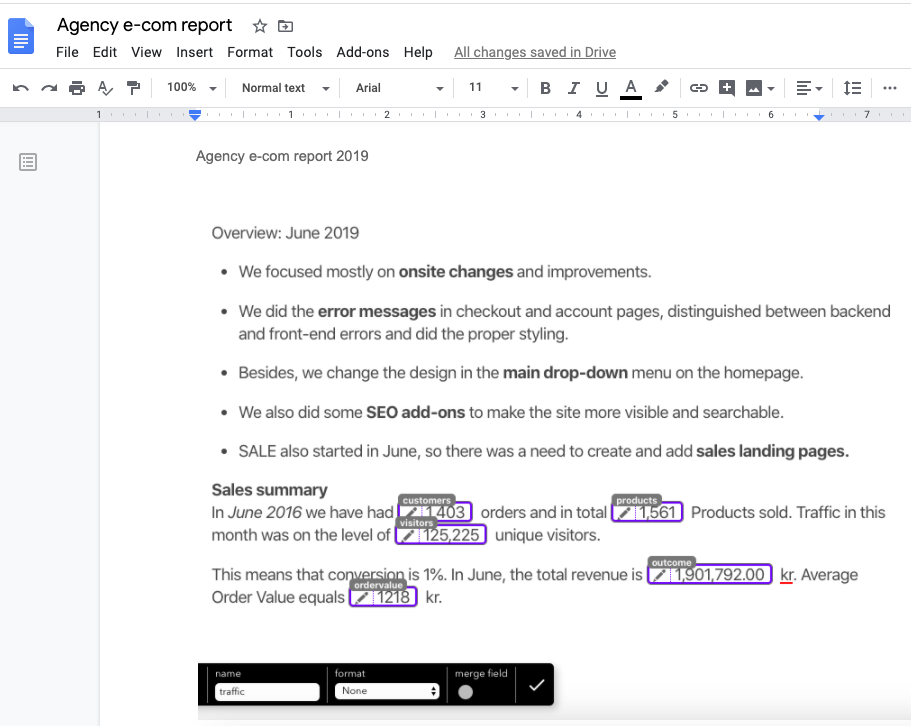Click the Print icon
The image size is (911, 726).
(x=77, y=88)
